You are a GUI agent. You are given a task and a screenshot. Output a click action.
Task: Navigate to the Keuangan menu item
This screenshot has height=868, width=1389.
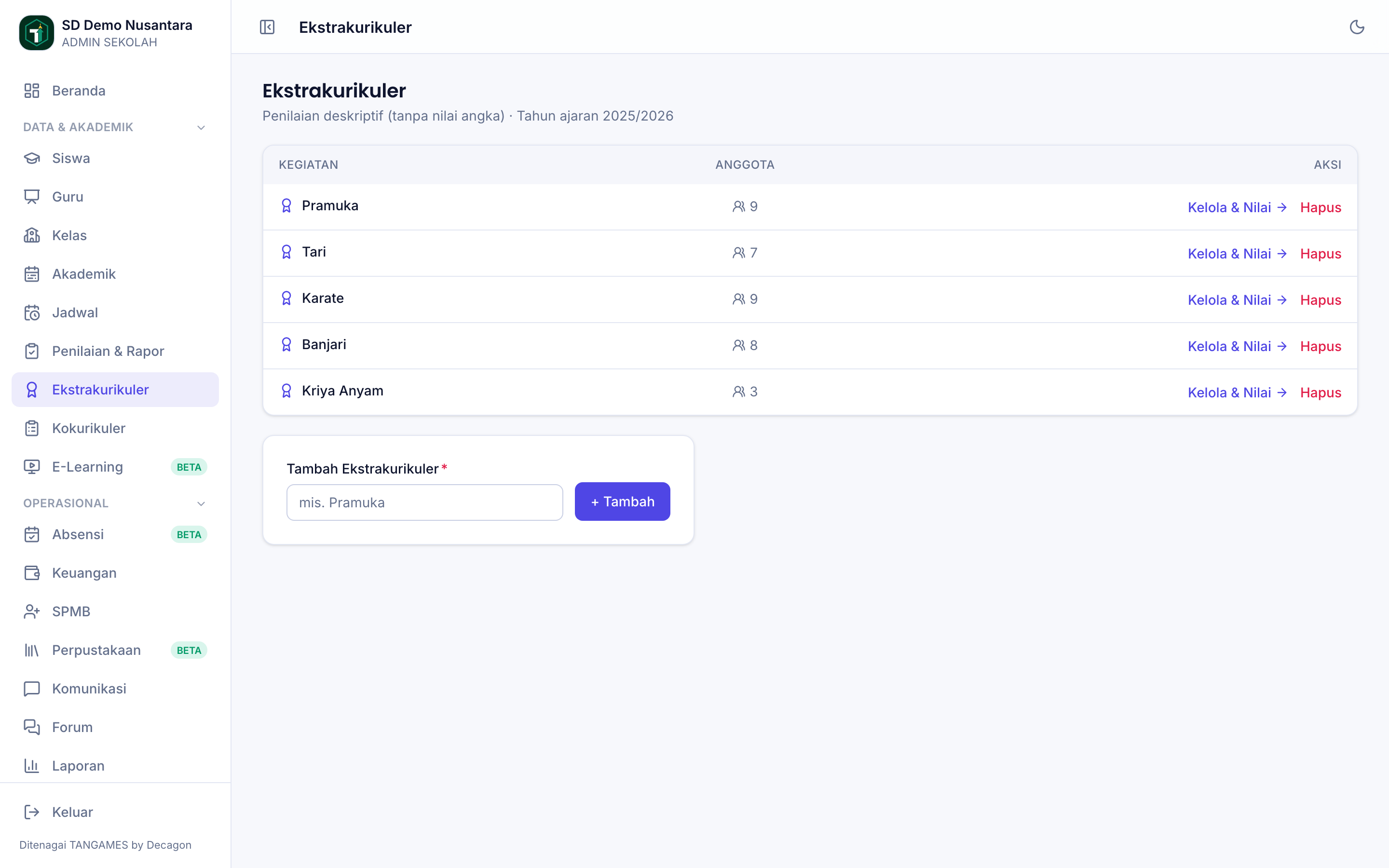point(115,573)
